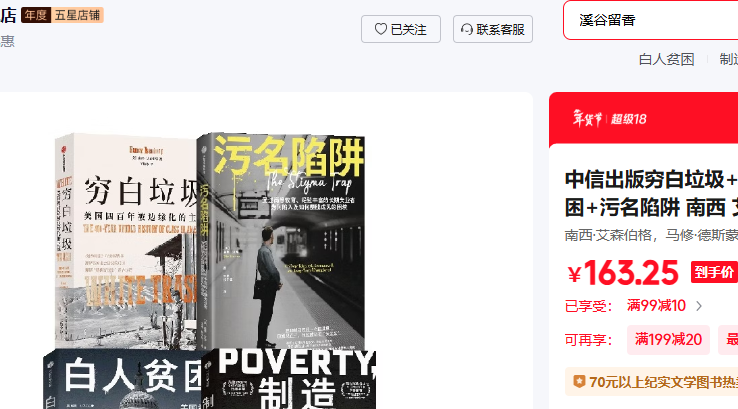Select the 满199减20 coupon tag

coord(668,339)
